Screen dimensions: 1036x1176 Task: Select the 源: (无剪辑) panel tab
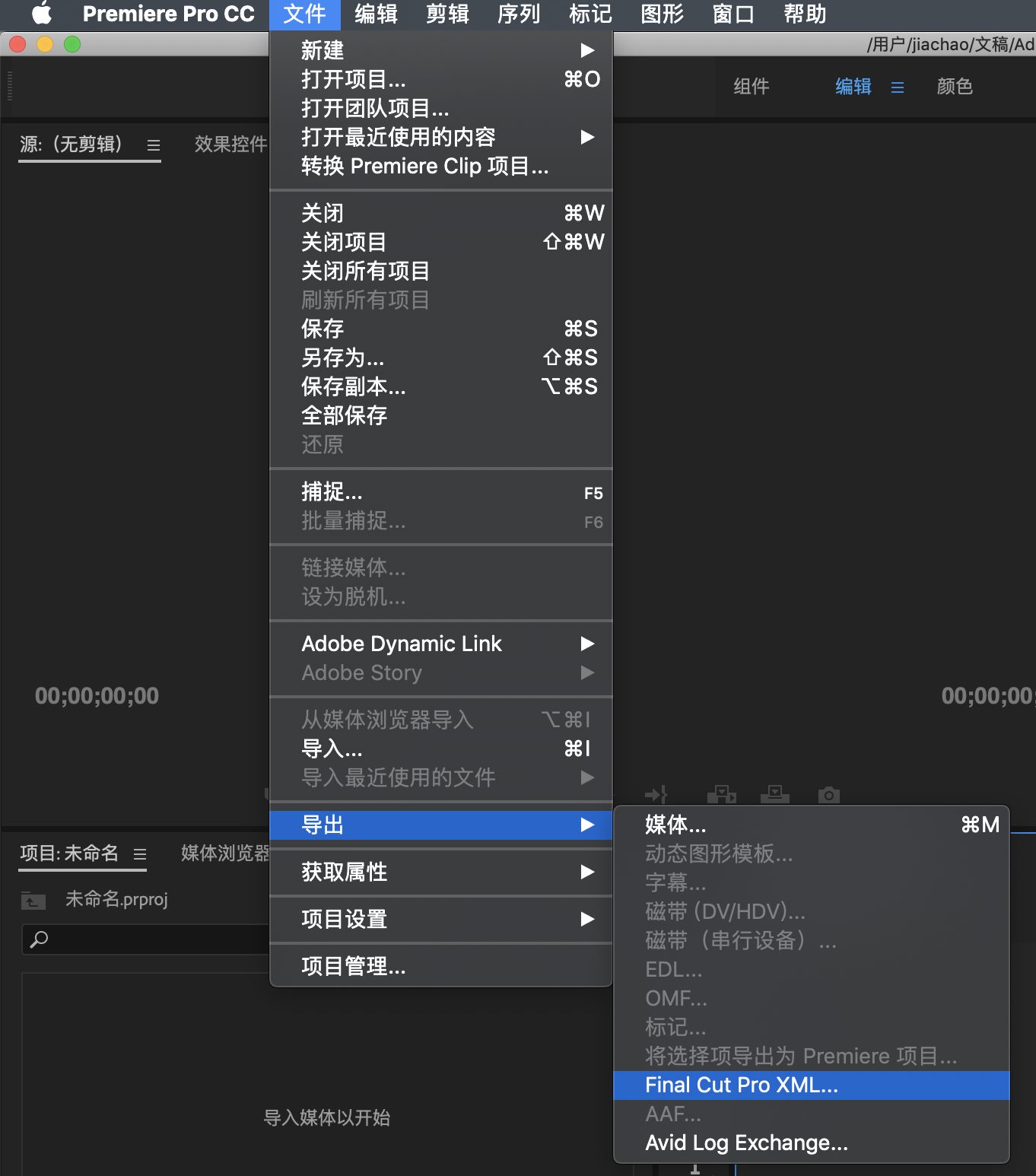[x=71, y=144]
